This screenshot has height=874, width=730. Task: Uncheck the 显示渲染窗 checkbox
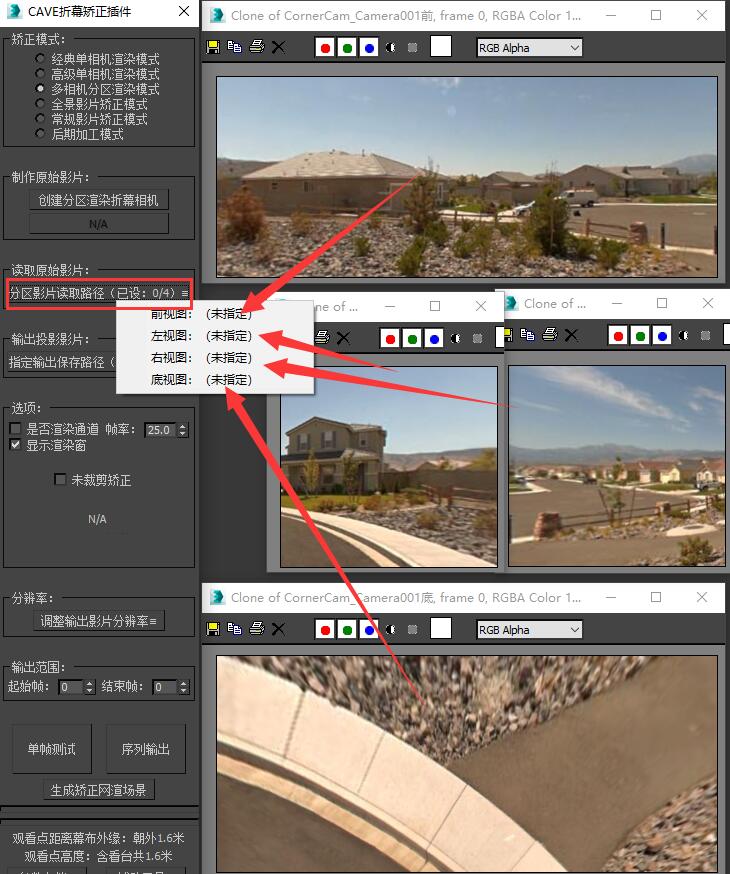tap(16, 445)
